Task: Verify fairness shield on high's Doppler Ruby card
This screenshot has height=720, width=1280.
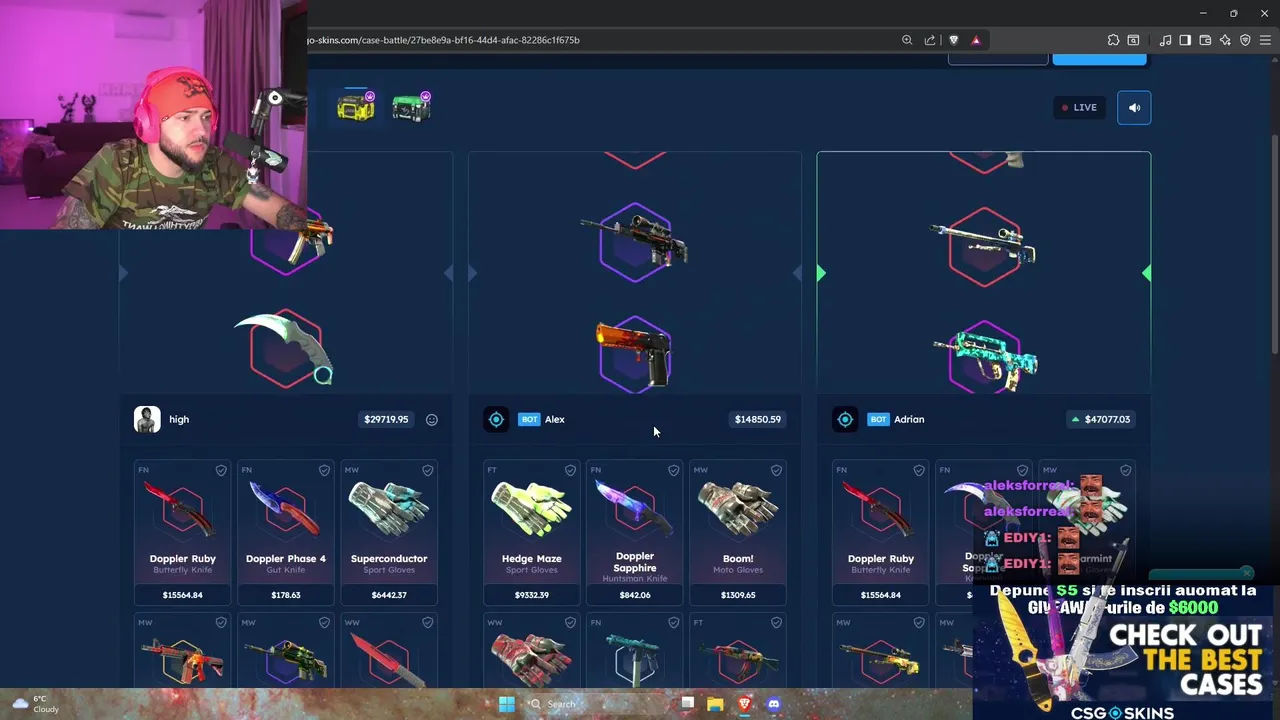Action: 221,470
